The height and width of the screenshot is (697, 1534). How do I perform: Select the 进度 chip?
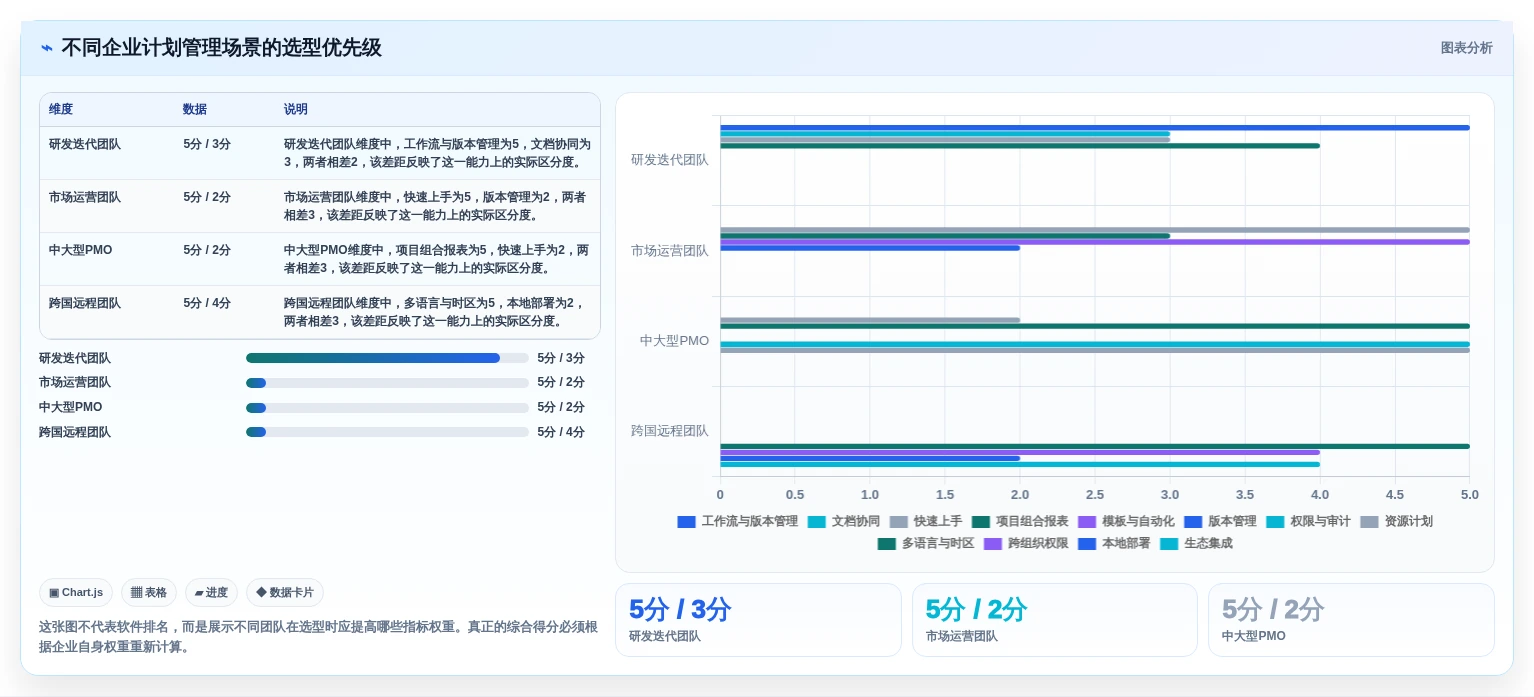coord(211,592)
